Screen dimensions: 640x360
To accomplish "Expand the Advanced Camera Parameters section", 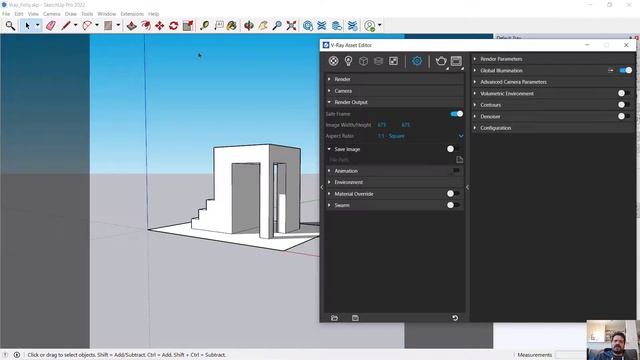I will [x=553, y=82].
